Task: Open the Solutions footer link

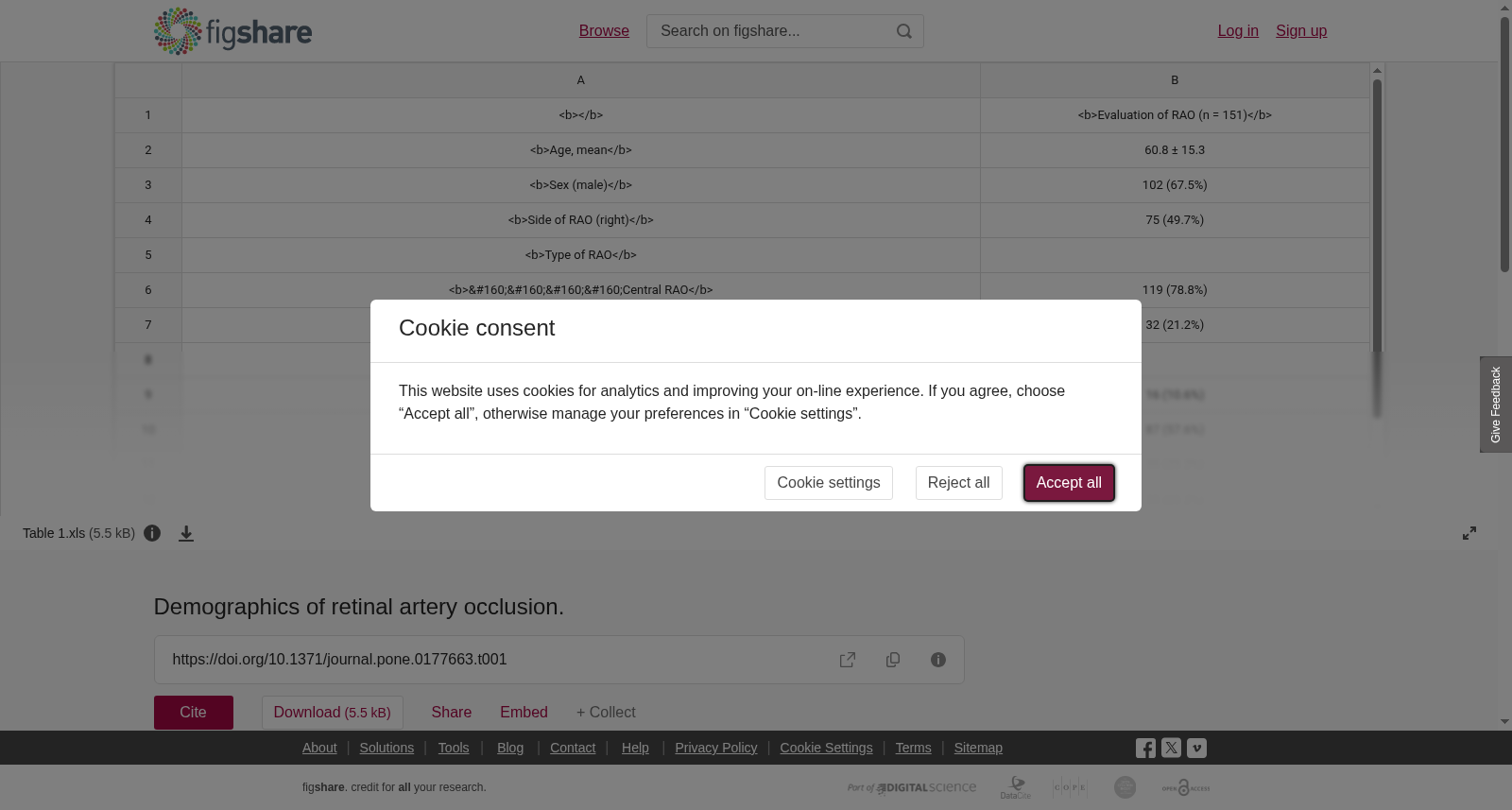Action: pos(387,748)
